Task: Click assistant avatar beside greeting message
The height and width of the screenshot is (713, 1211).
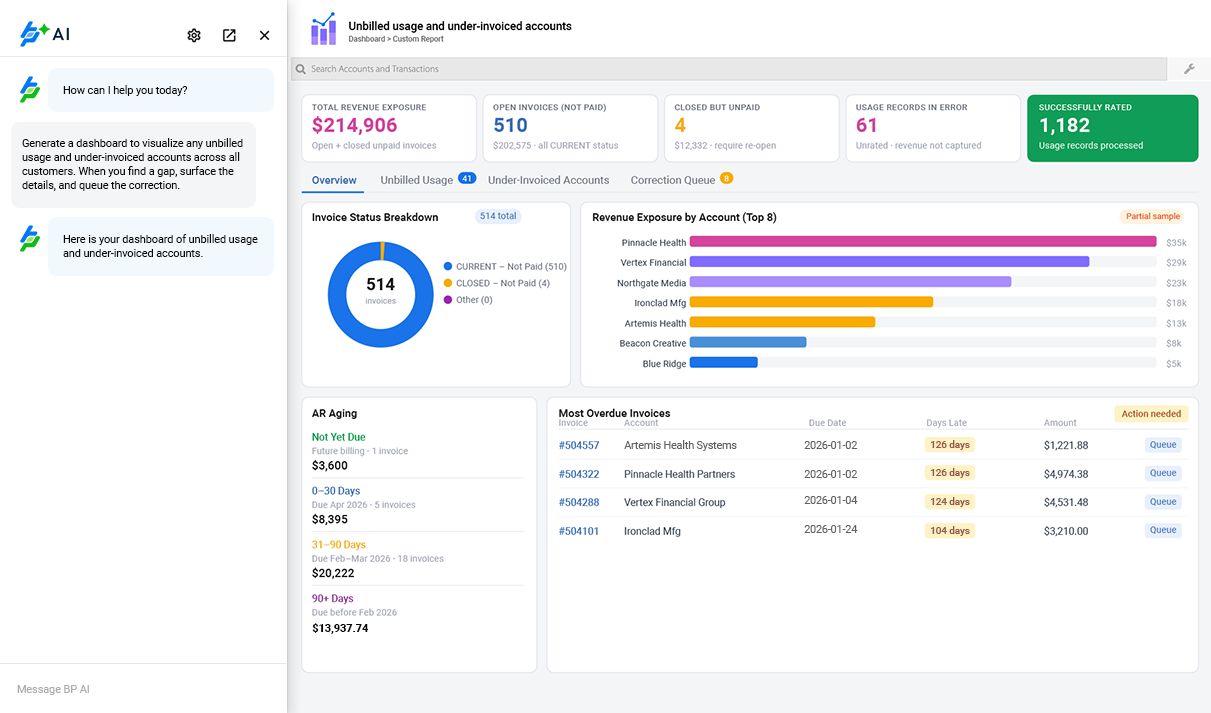Action: 30,90
